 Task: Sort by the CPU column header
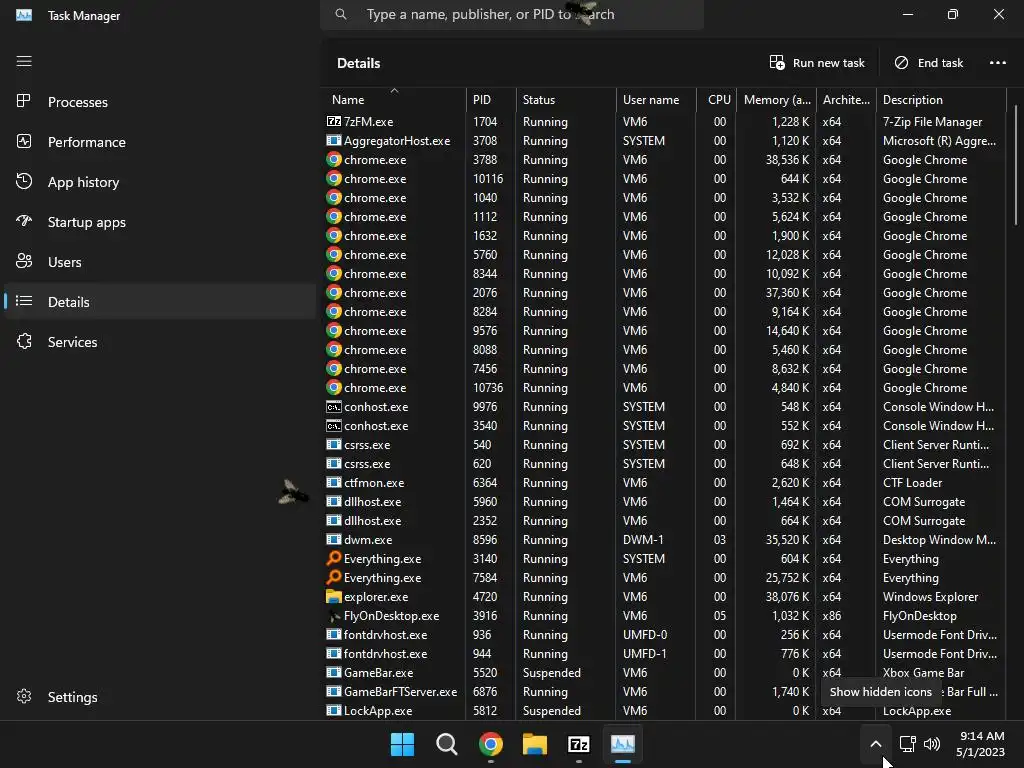click(716, 100)
